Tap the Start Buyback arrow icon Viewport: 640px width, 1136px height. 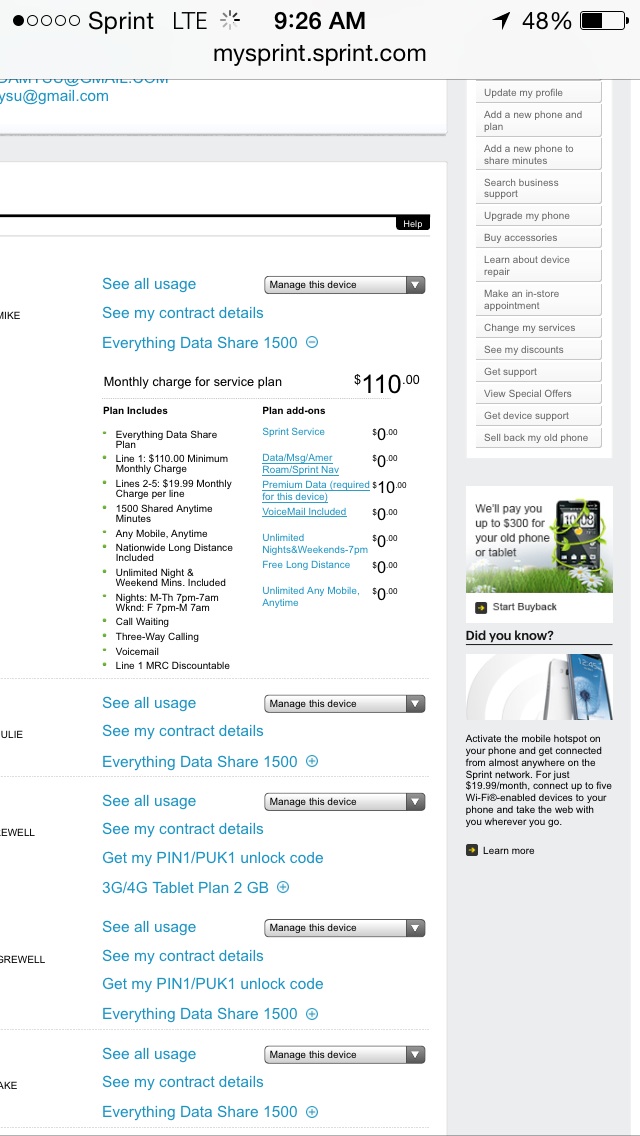[x=481, y=607]
